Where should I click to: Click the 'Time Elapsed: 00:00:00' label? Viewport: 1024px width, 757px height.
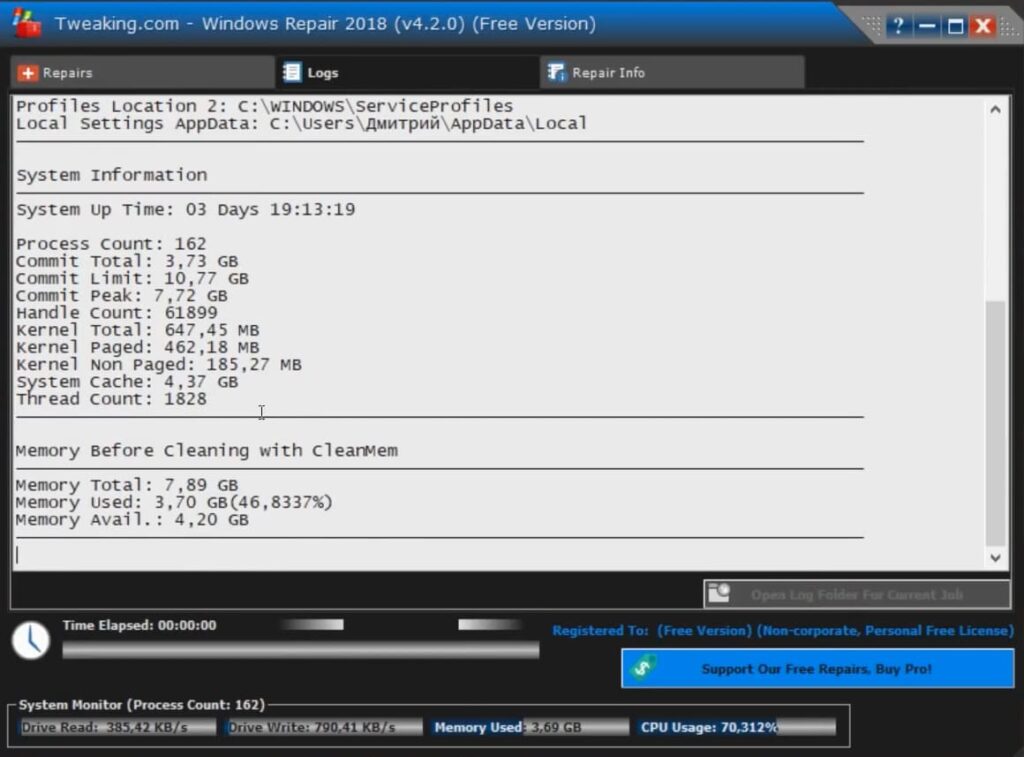(139, 625)
